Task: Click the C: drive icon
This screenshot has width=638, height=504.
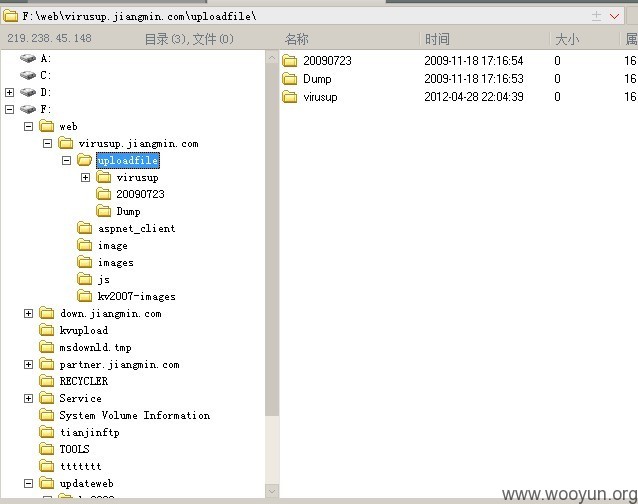Action: point(28,75)
